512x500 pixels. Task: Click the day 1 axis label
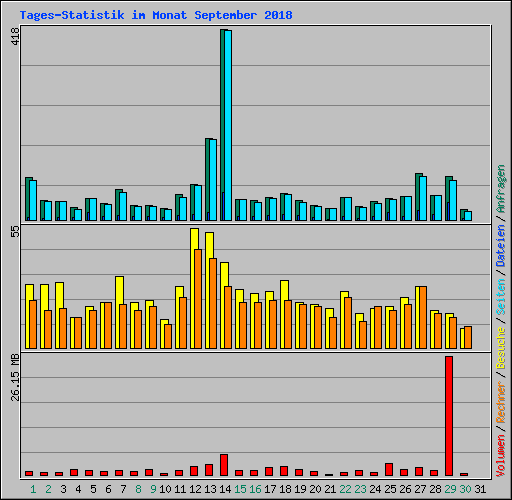tap(33, 489)
